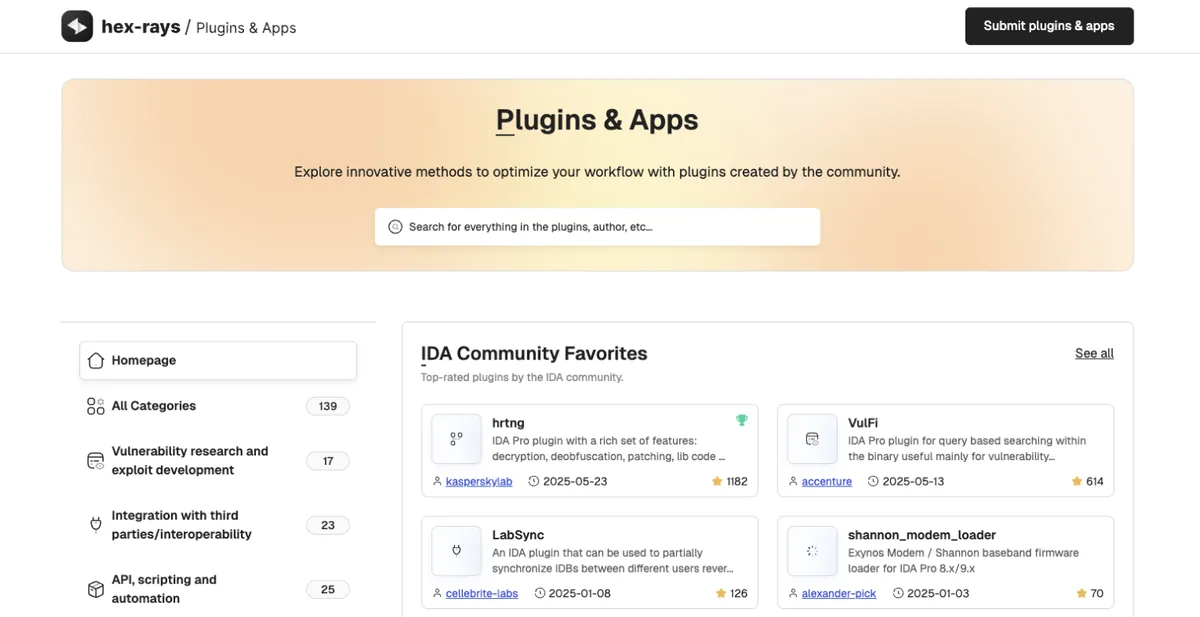The height and width of the screenshot is (617, 1200).
Task: Click the 1182 star count
Action: pyautogui.click(x=737, y=481)
